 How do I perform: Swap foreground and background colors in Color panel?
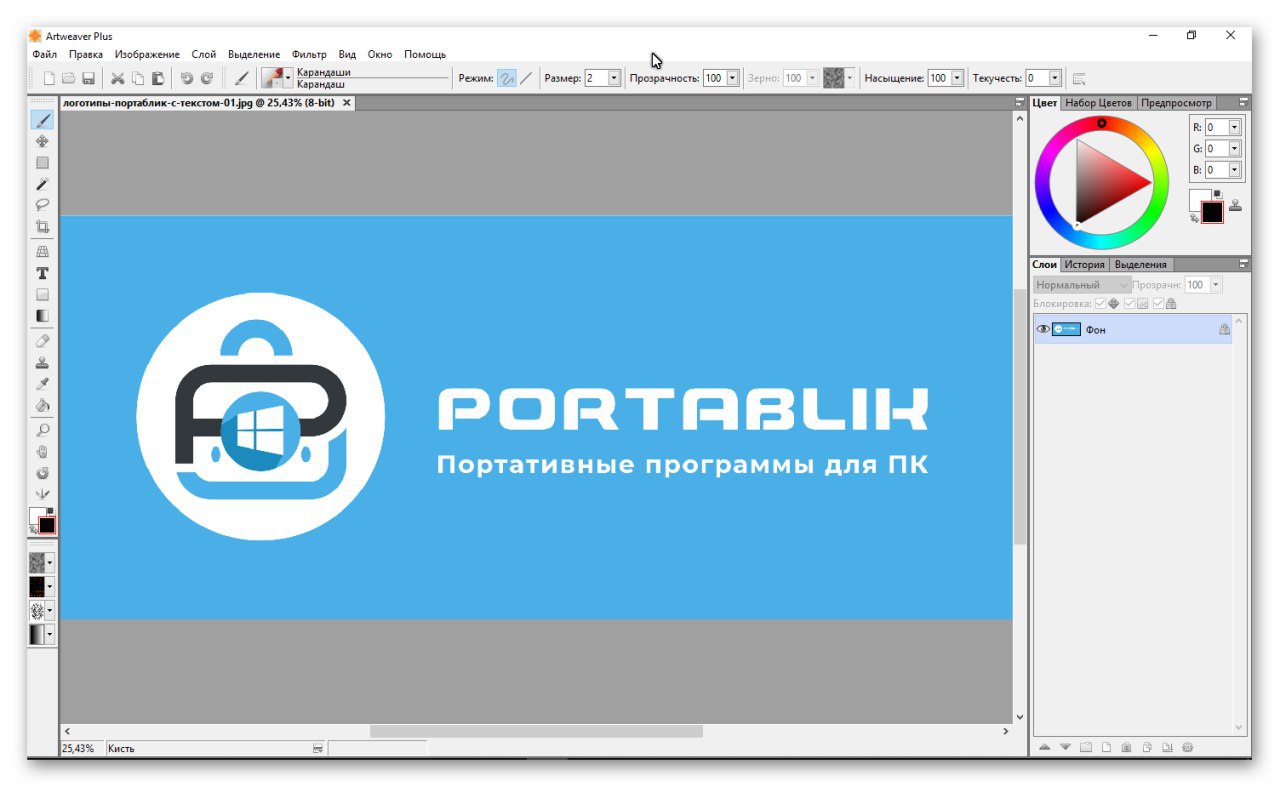[x=1196, y=217]
